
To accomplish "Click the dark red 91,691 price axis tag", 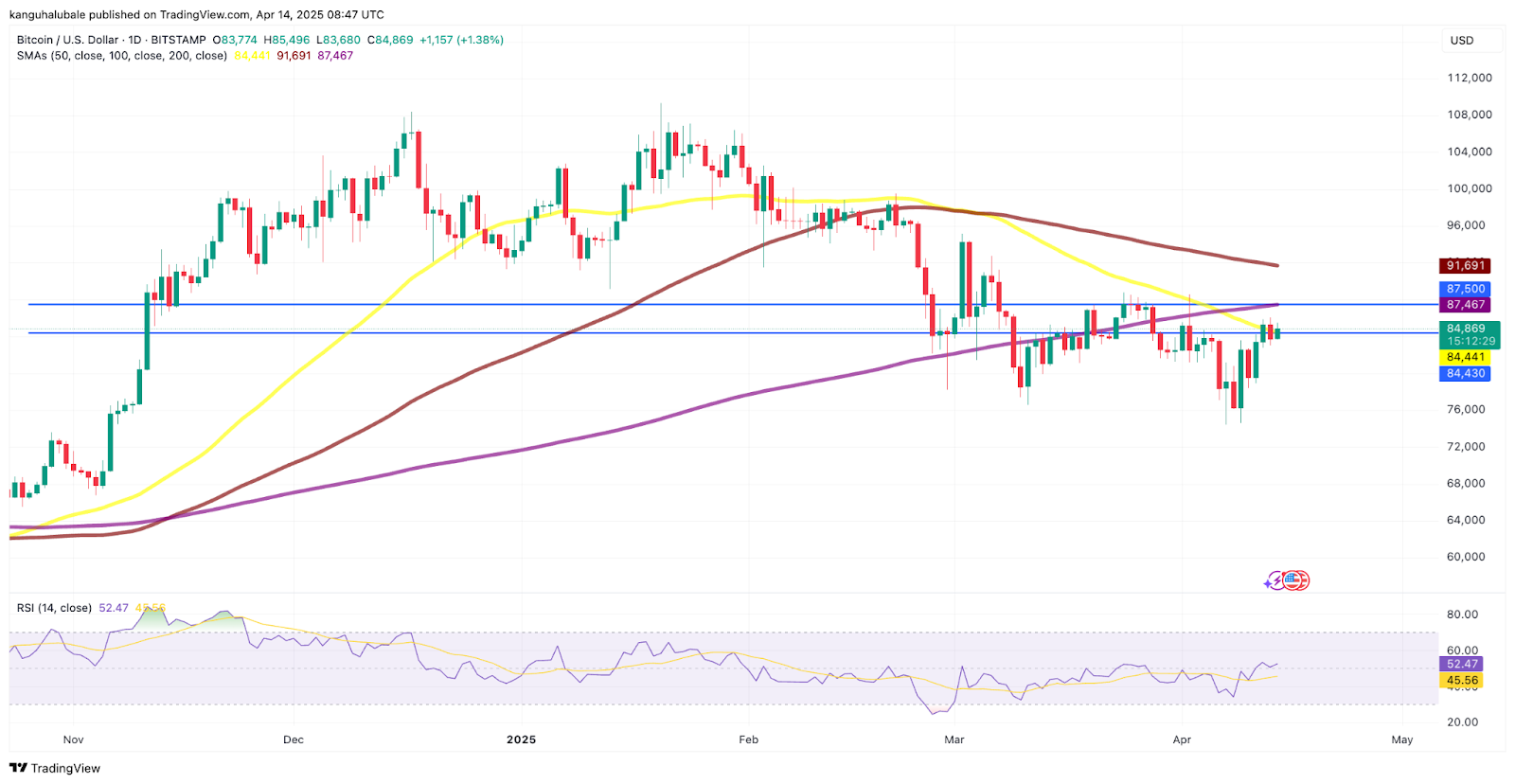I will tap(1465, 266).
